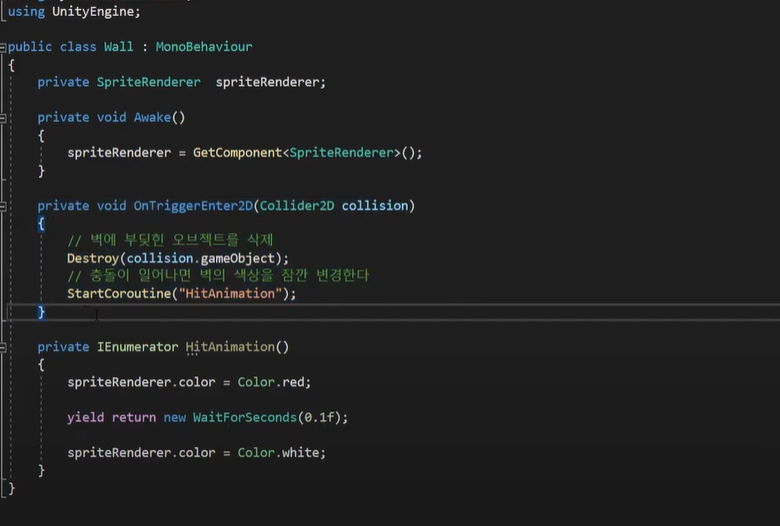Click the public keyword of class Wall
Screen dimensions: 780x526
pyautogui.click(x=30, y=47)
